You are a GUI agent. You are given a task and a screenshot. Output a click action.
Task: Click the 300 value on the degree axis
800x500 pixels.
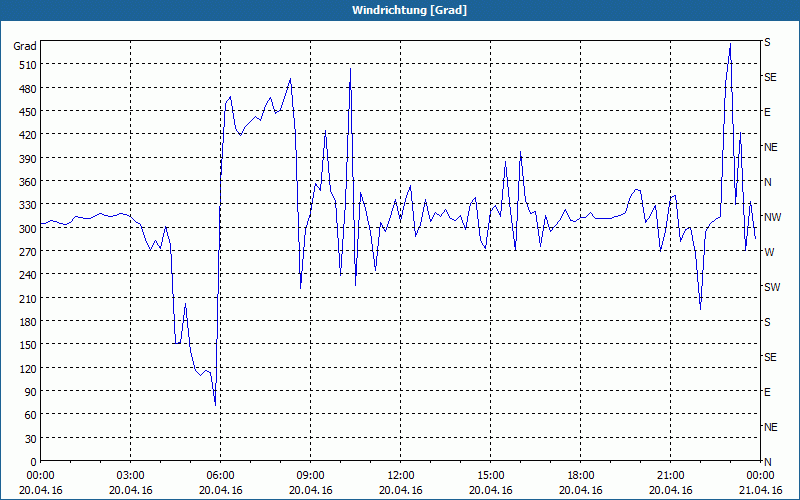click(x=28, y=229)
